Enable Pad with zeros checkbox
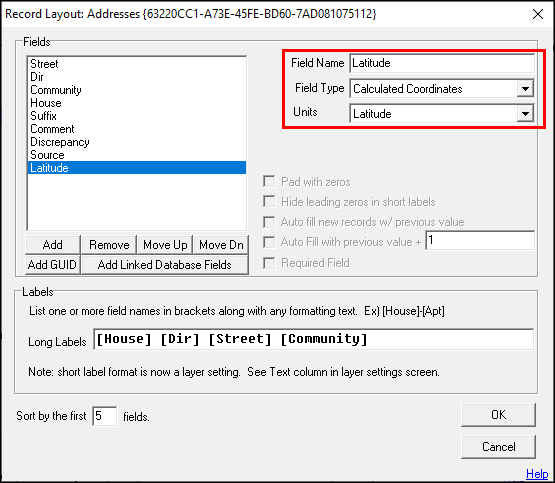 (x=269, y=182)
